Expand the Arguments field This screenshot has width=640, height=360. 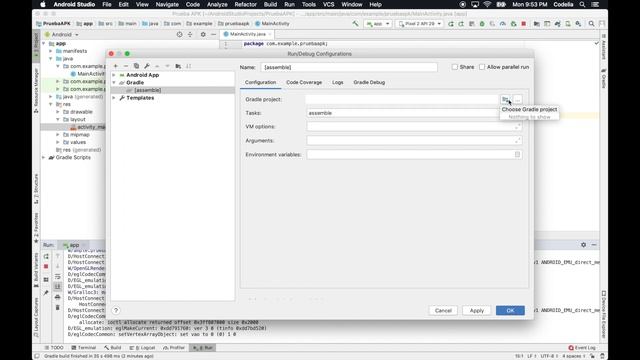point(517,140)
